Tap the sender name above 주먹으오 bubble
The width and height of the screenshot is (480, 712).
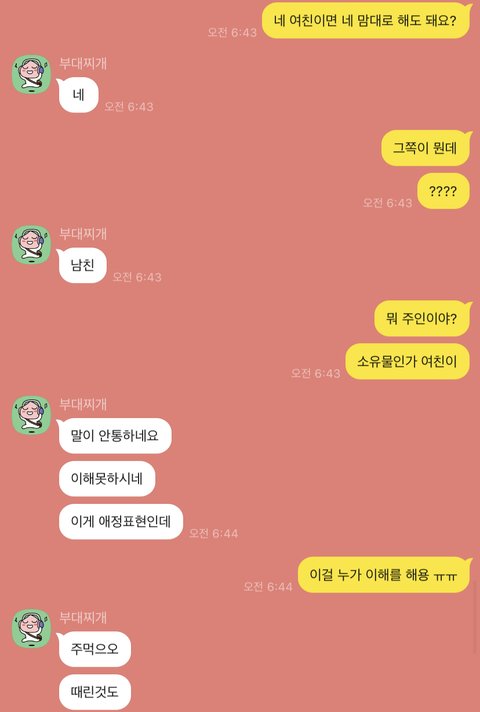(83, 617)
